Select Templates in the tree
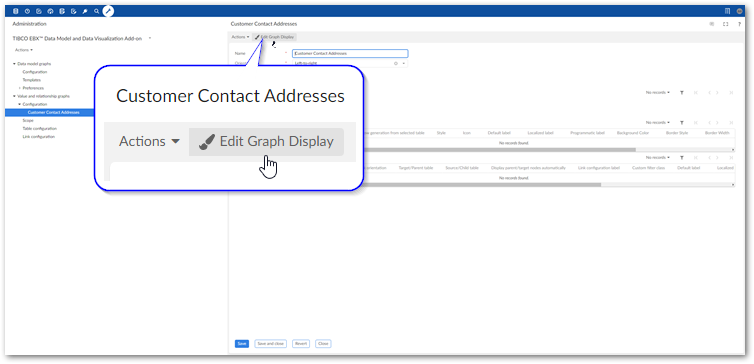 click(x=32, y=80)
